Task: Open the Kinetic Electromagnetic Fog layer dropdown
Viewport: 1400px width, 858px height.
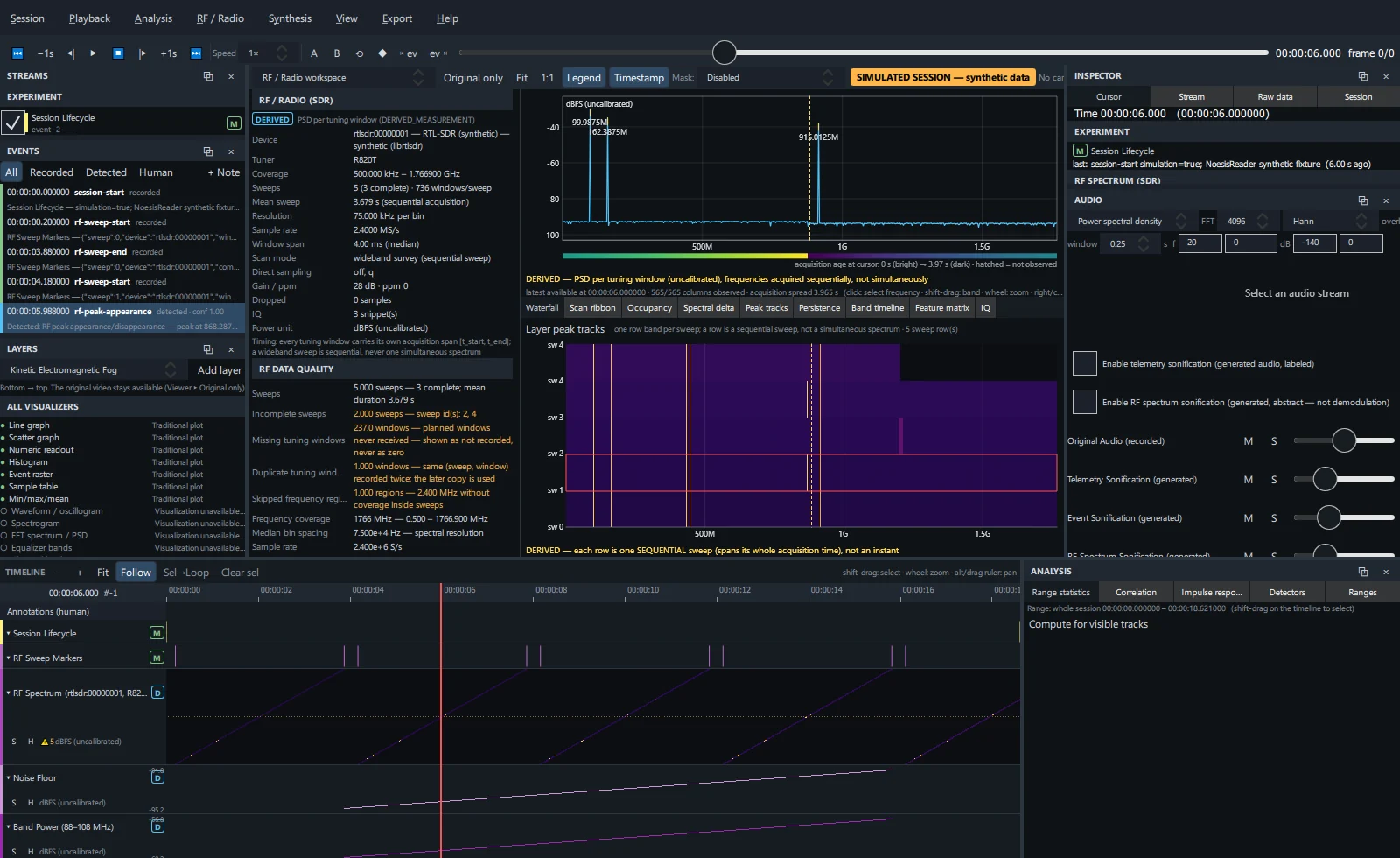Action: [x=92, y=370]
